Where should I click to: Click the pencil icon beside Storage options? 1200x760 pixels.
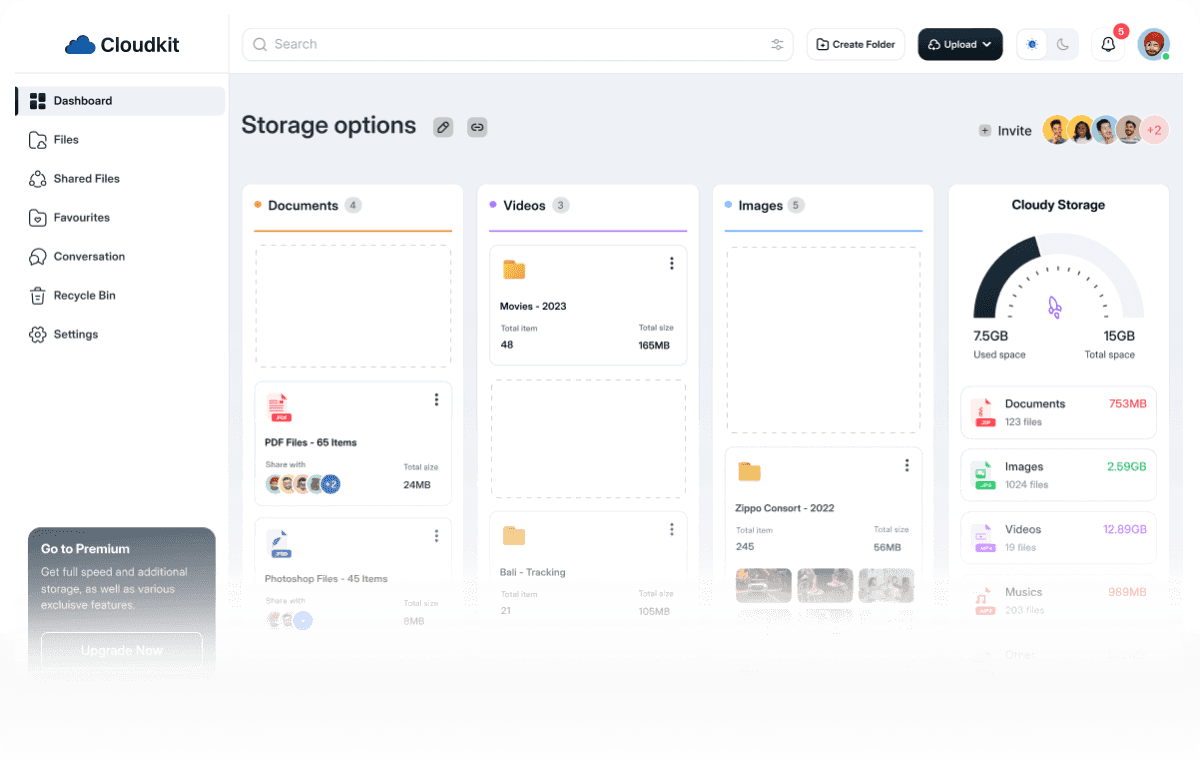pyautogui.click(x=443, y=127)
